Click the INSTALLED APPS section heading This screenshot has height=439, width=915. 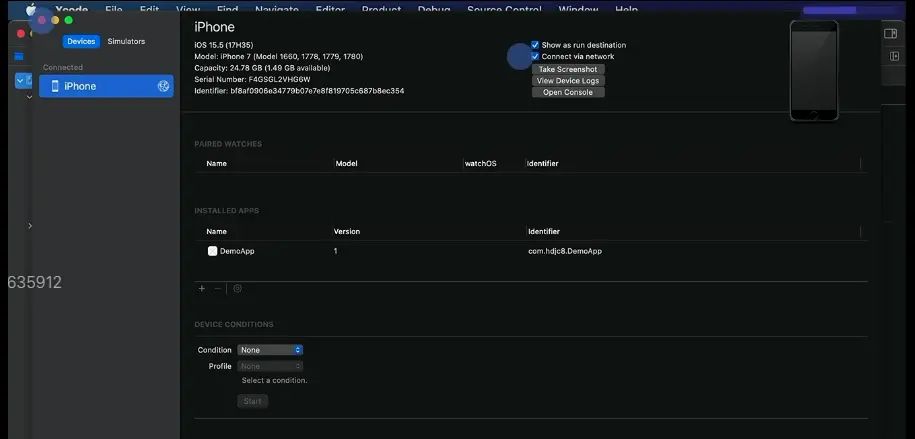click(x=226, y=210)
